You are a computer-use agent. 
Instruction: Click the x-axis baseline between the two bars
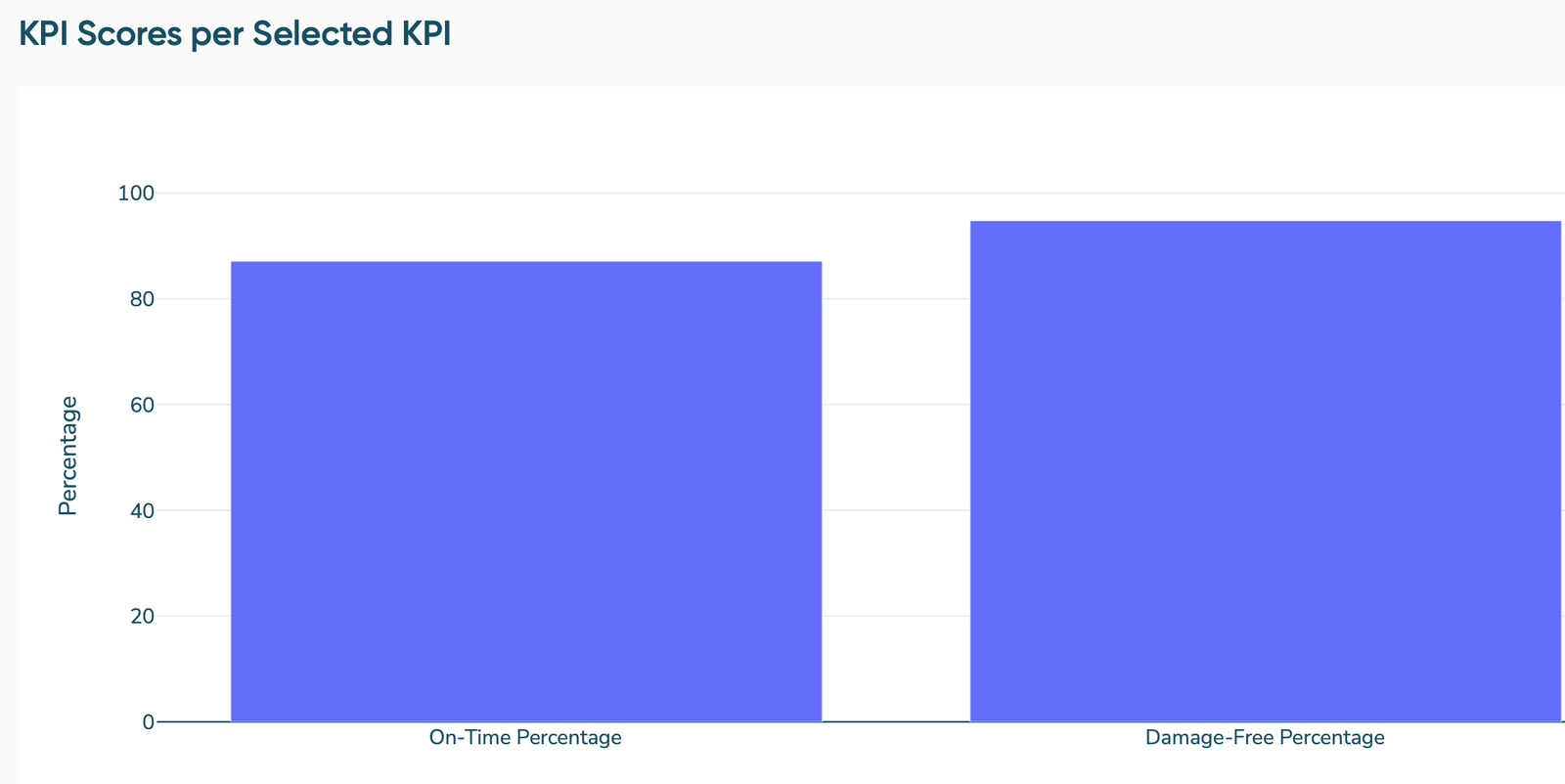coord(896,721)
